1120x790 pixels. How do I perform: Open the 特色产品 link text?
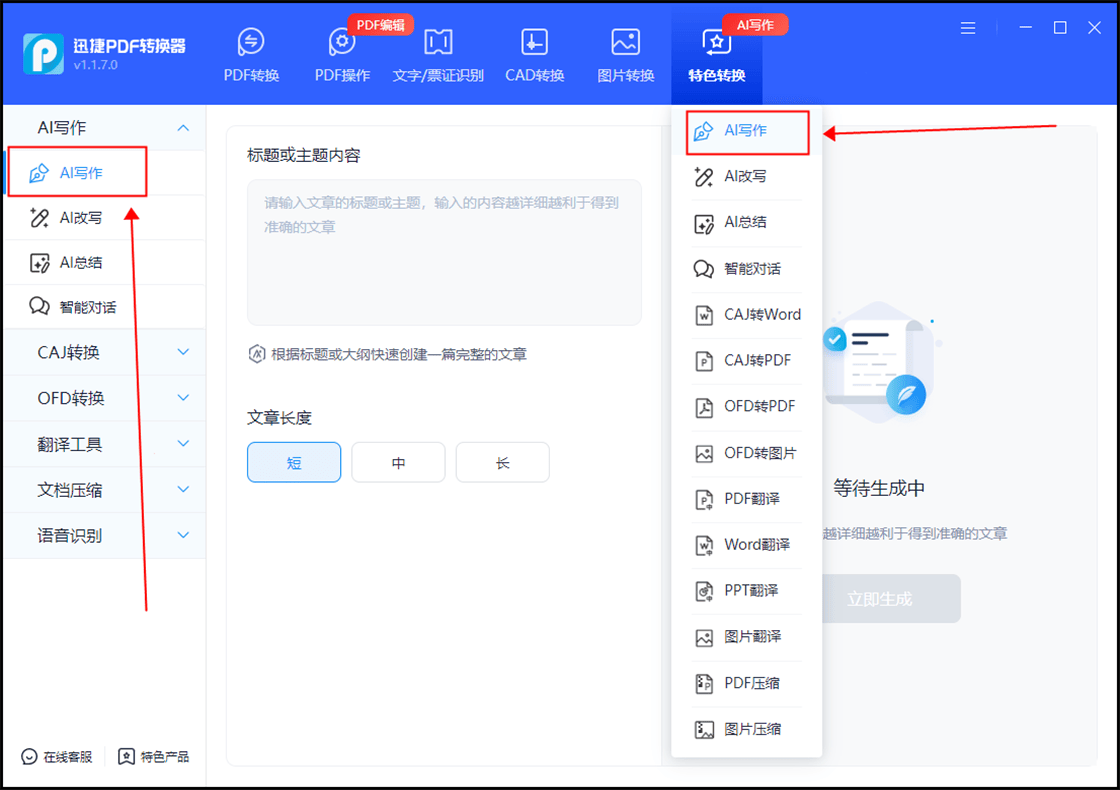pos(164,756)
